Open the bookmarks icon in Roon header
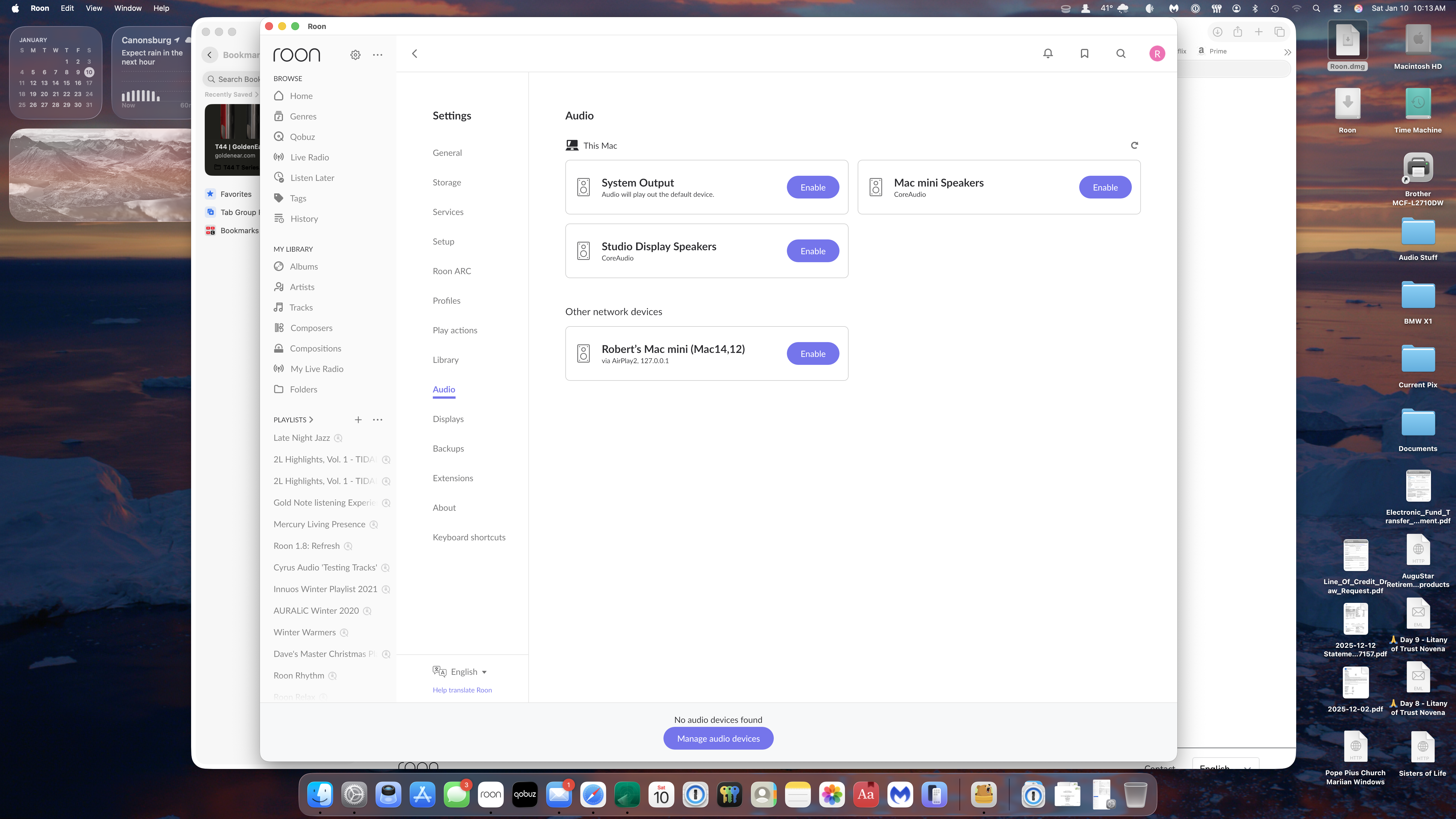1456x819 pixels. point(1084,54)
